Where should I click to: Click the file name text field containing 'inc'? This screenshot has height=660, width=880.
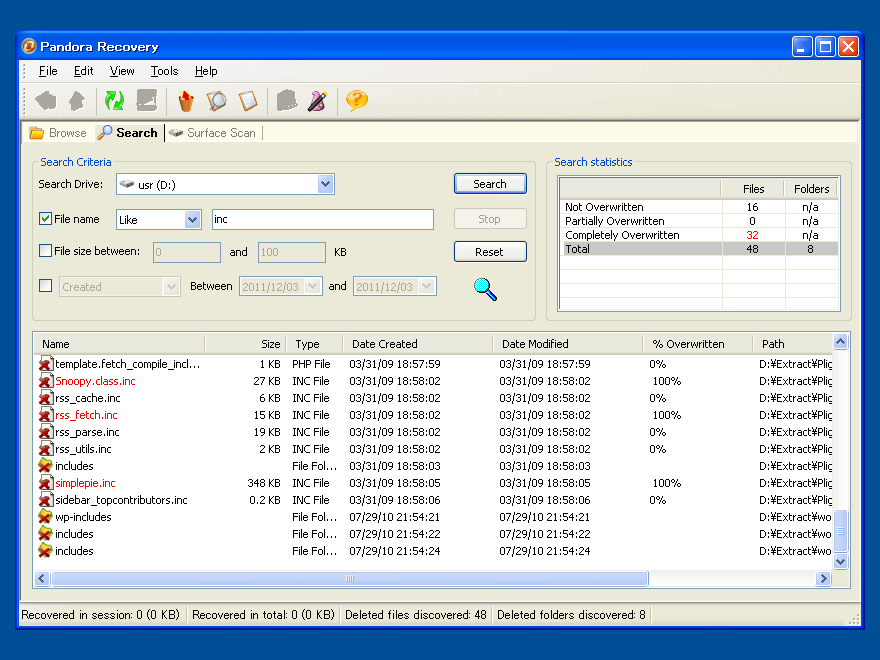click(x=323, y=219)
